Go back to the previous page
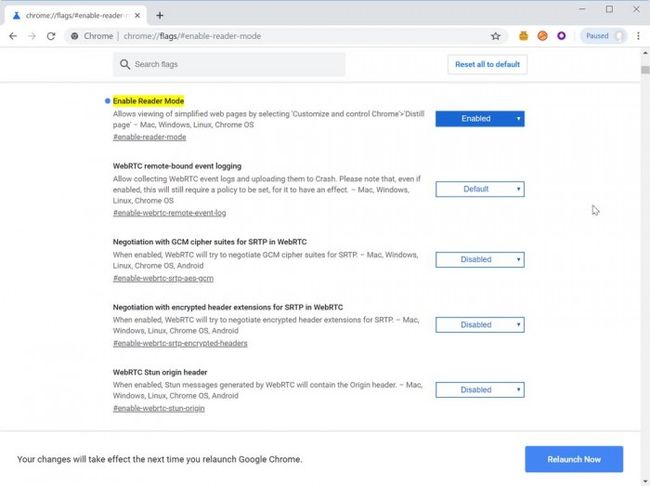Viewport: 650px width, 486px height. click(x=13, y=36)
